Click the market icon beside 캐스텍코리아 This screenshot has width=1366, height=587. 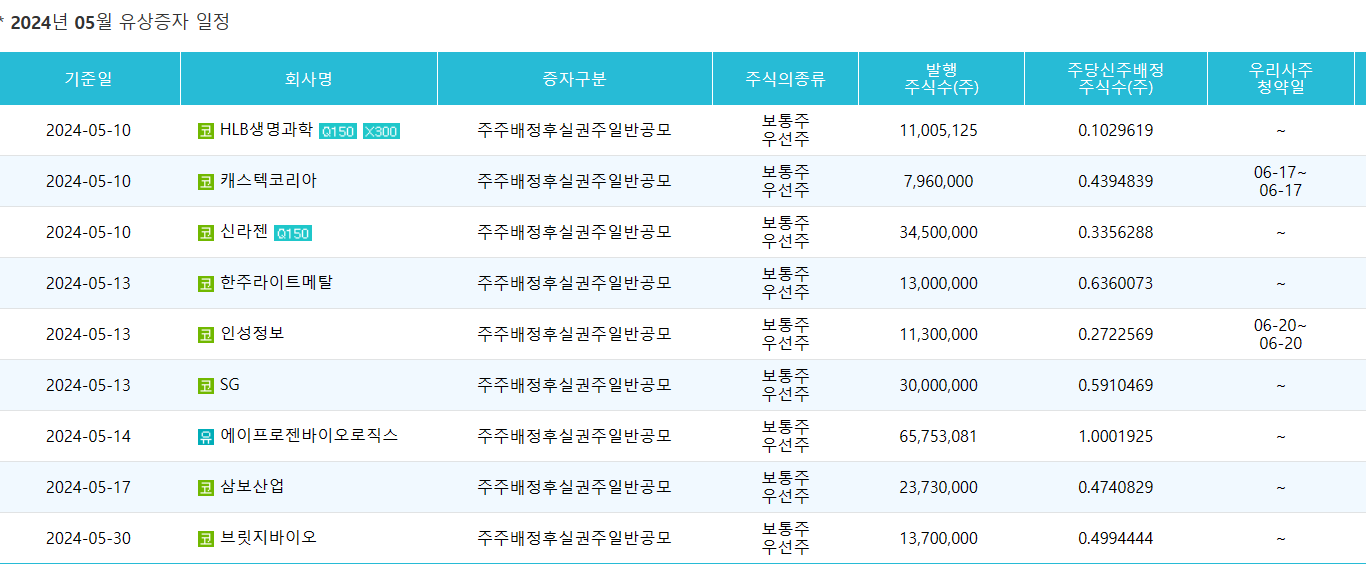(x=206, y=182)
